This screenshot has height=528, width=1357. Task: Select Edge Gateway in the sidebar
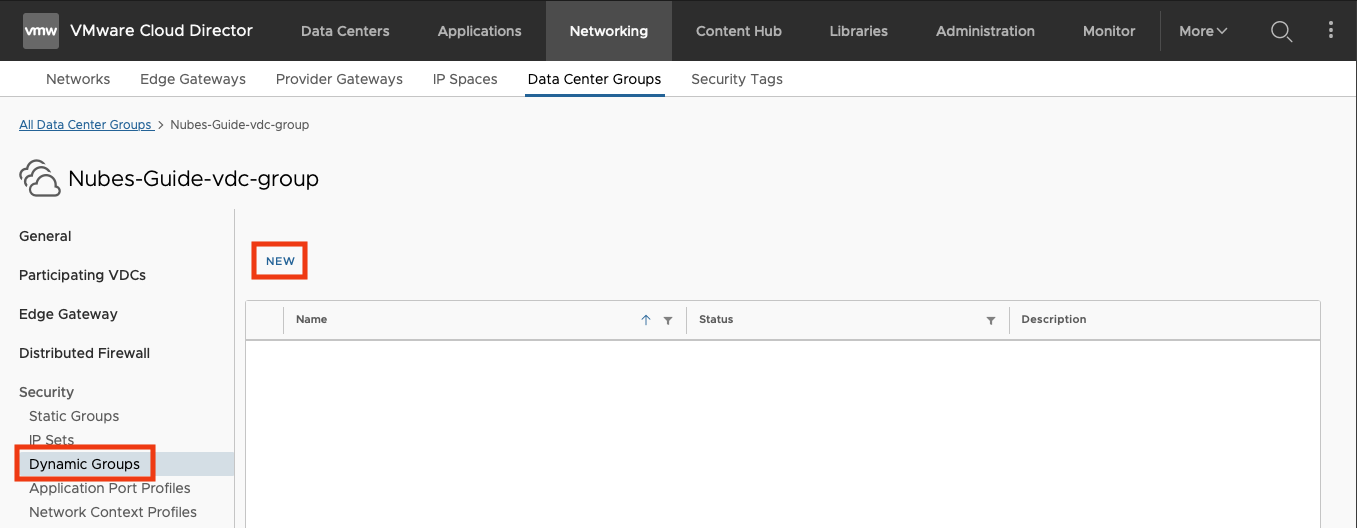point(68,314)
